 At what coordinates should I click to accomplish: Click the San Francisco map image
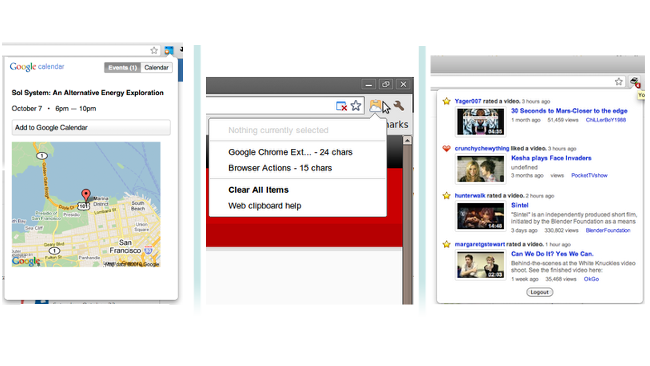click(x=86, y=204)
